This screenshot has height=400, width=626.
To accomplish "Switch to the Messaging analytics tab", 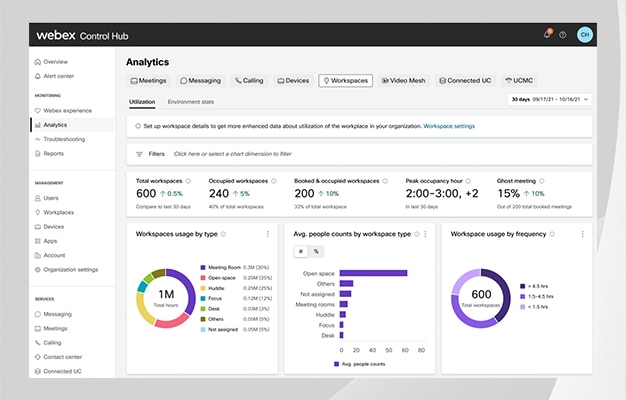I will 200,81.
